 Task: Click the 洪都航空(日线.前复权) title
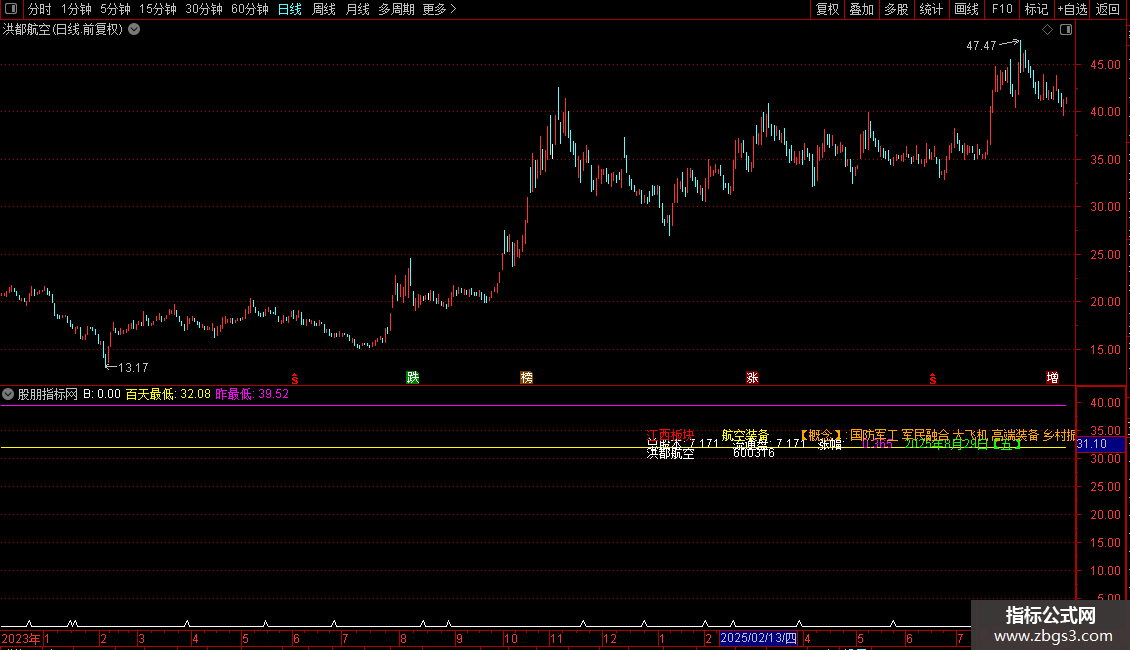[x=63, y=30]
